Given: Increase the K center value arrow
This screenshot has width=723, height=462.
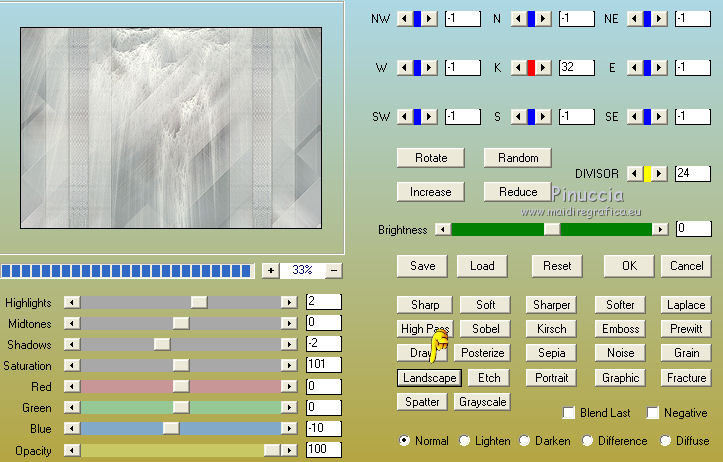Looking at the screenshot, I should (x=543, y=68).
